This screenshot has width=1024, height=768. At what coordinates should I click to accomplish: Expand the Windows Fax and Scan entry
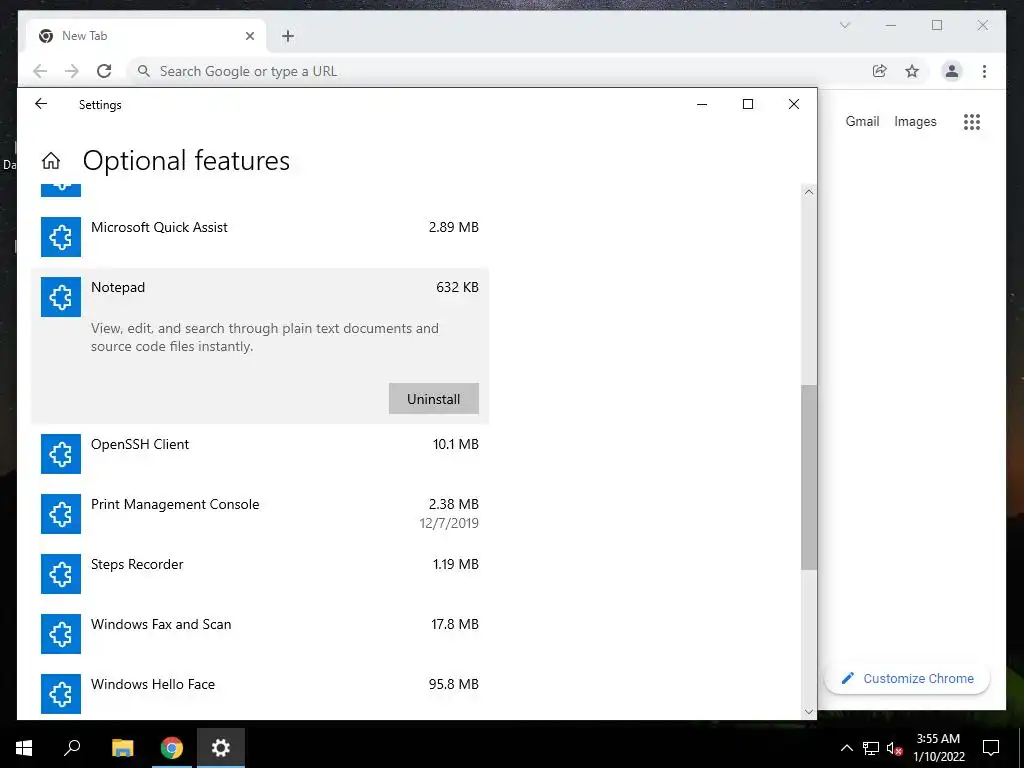(260, 634)
